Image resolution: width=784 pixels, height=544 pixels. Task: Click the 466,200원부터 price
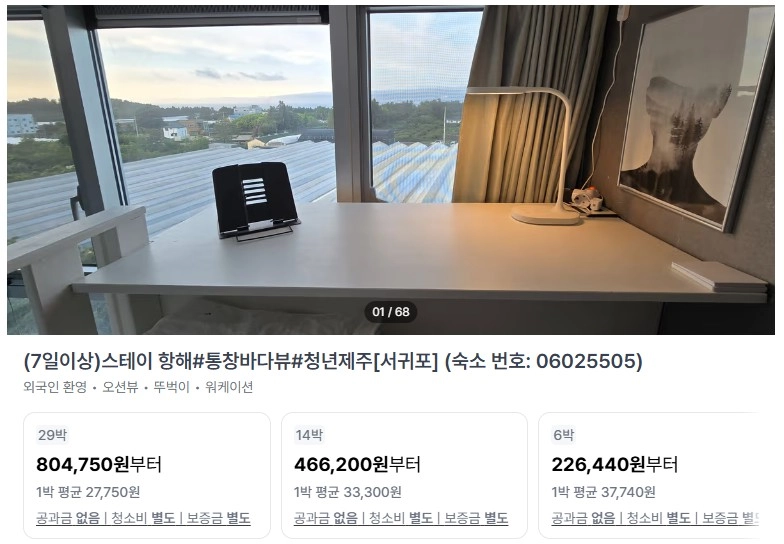pos(357,464)
